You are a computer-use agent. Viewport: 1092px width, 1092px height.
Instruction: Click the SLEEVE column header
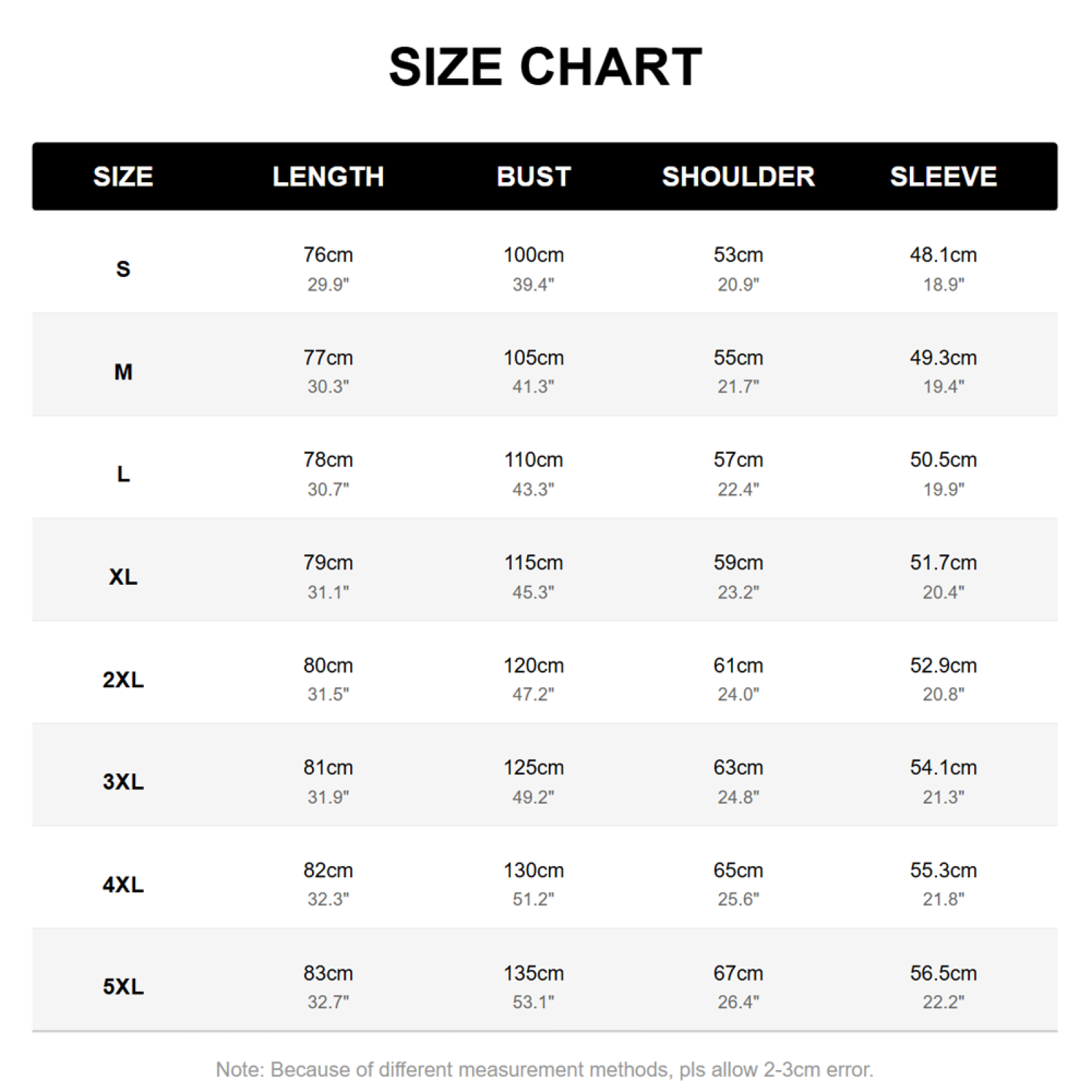coord(943,177)
